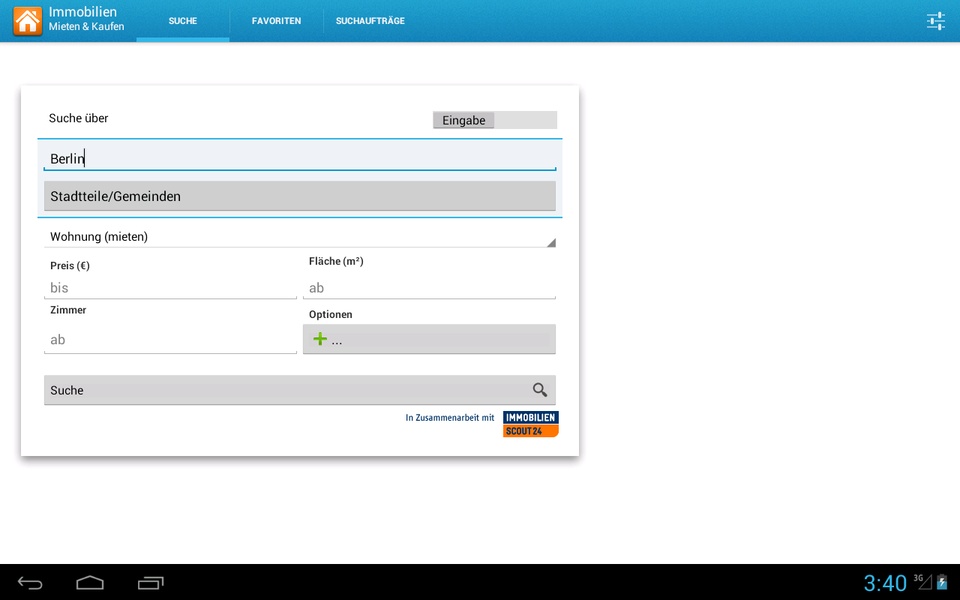Open the Optionen button
This screenshot has height=600, width=960.
429,339
